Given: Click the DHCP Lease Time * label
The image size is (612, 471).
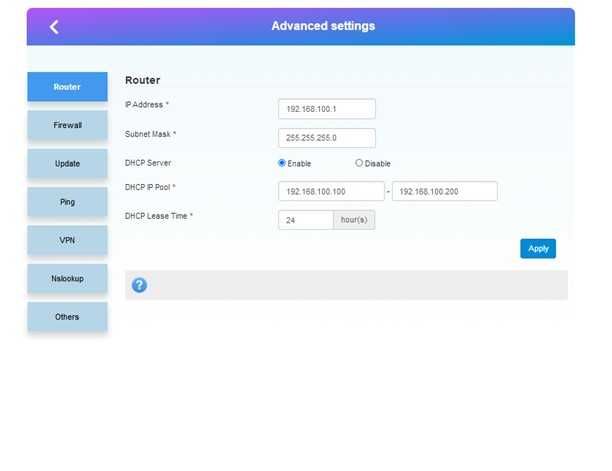Looking at the screenshot, I should pyautogui.click(x=159, y=216).
